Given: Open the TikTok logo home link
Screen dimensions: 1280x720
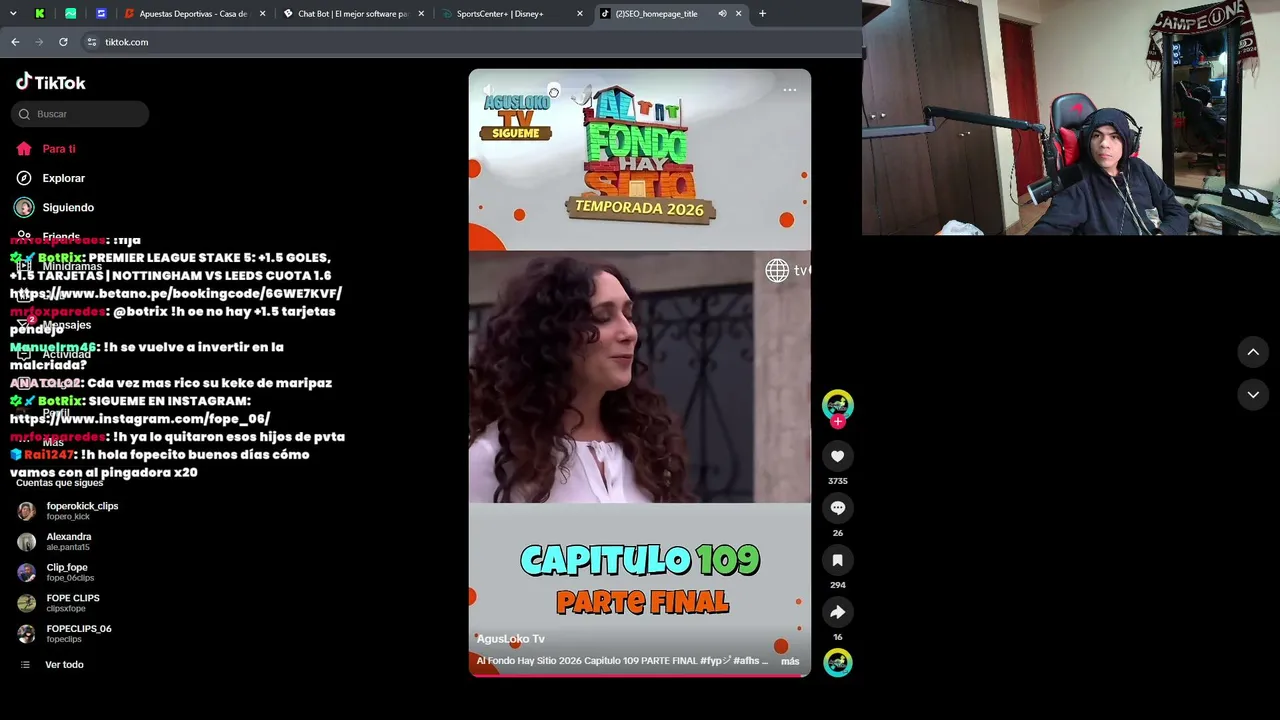Looking at the screenshot, I should 51,82.
